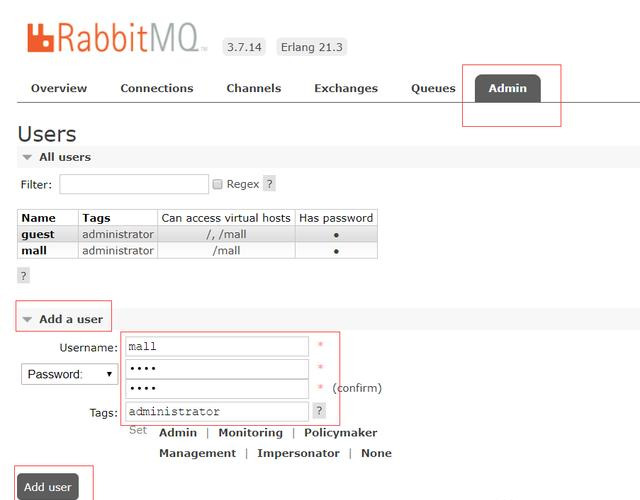Enable the Regex filter checkbox
This screenshot has height=500, width=640.
tap(218, 184)
